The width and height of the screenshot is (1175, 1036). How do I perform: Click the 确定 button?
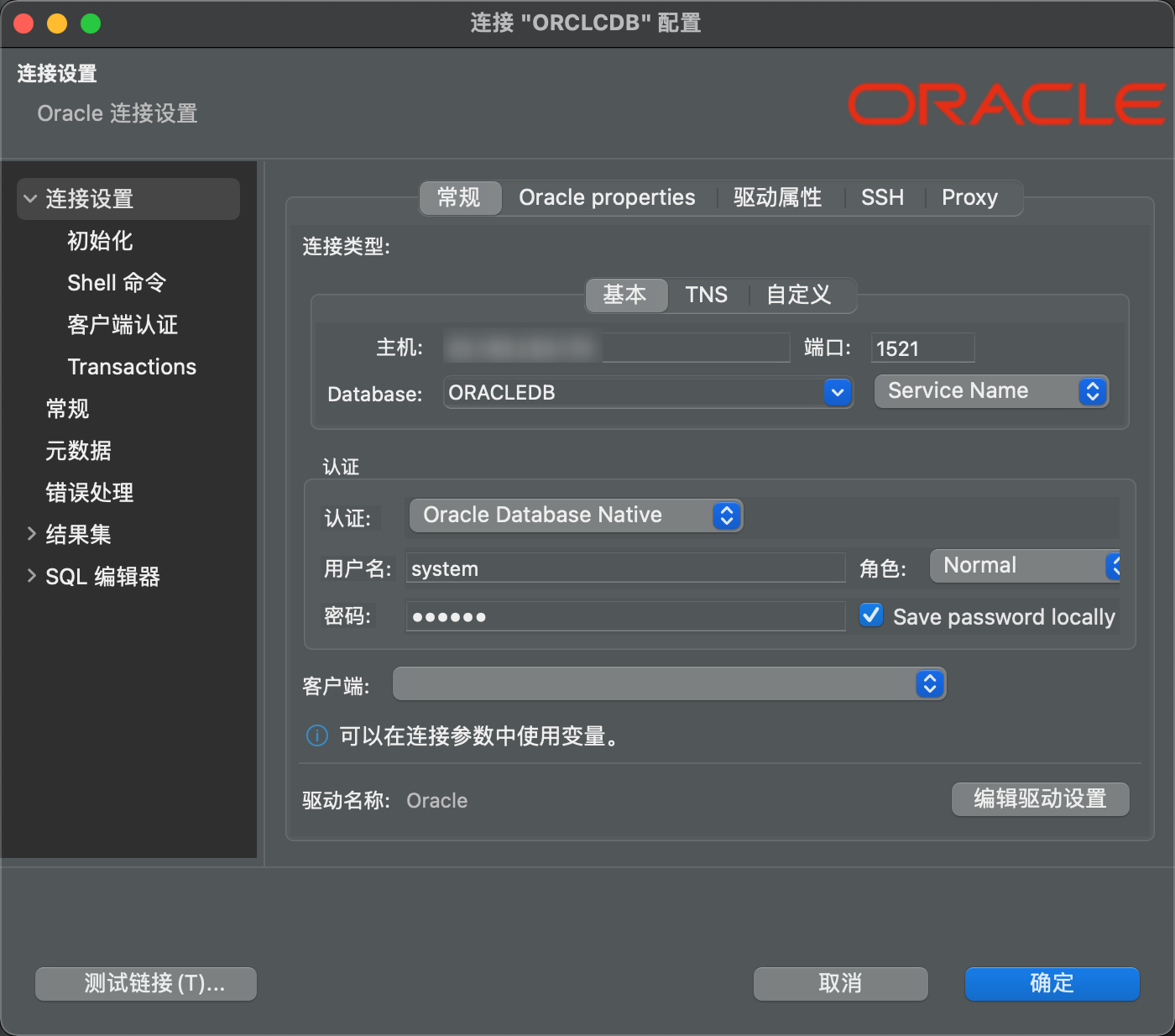pyautogui.click(x=1052, y=984)
